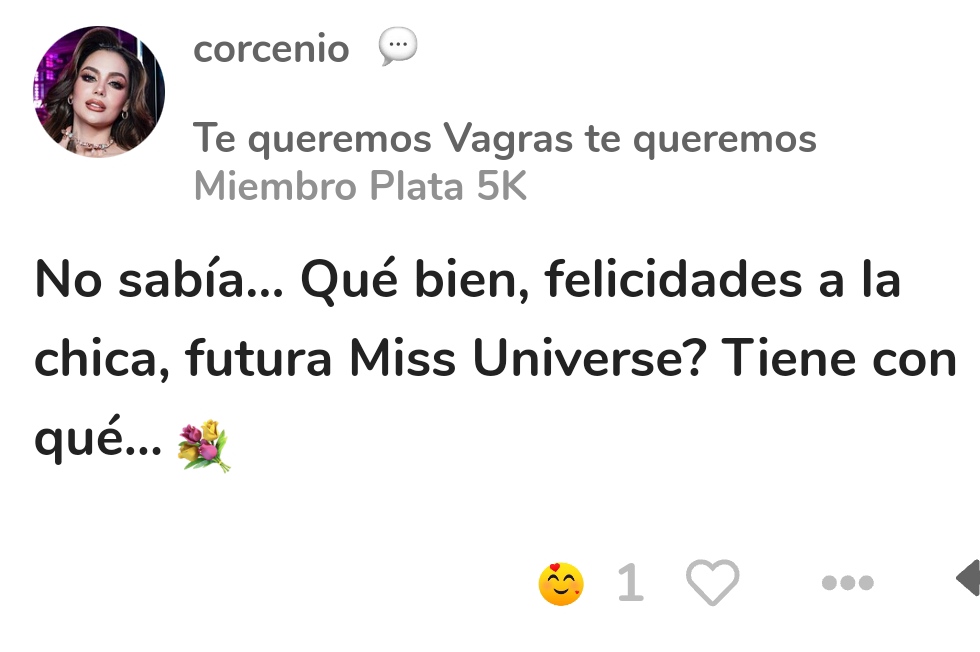The image size is (980, 652).
Task: Click "qué..." on the last comment line
Action: (x=97, y=440)
